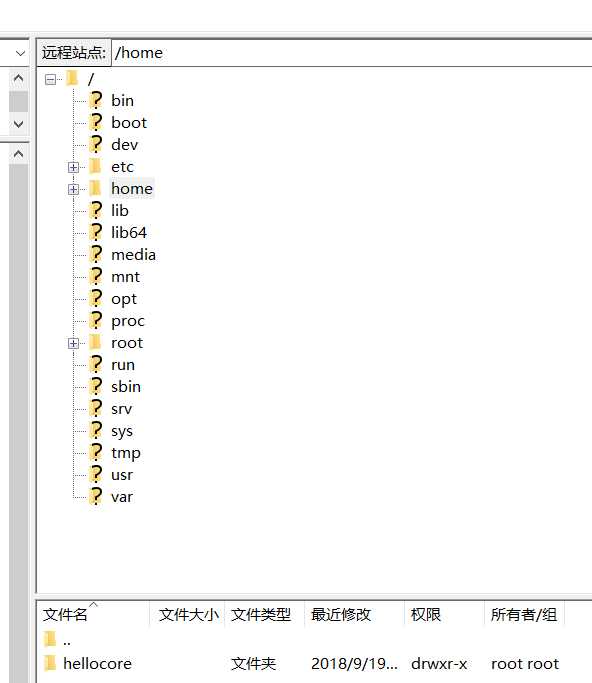The width and height of the screenshot is (592, 683).
Task: Click the folder icon of root directory
Action: pos(95,342)
